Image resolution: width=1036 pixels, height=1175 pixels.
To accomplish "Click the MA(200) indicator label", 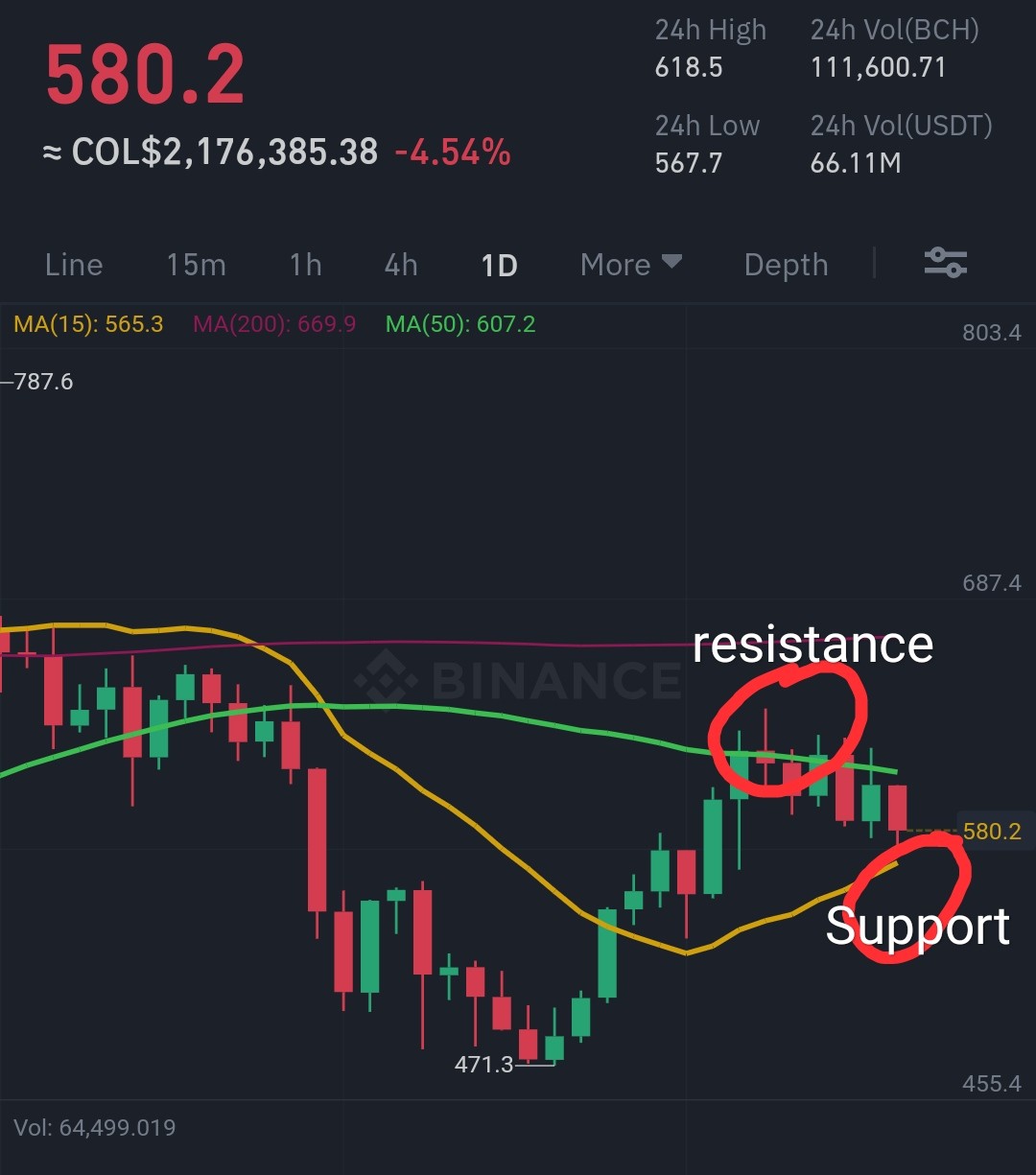I will point(274,324).
